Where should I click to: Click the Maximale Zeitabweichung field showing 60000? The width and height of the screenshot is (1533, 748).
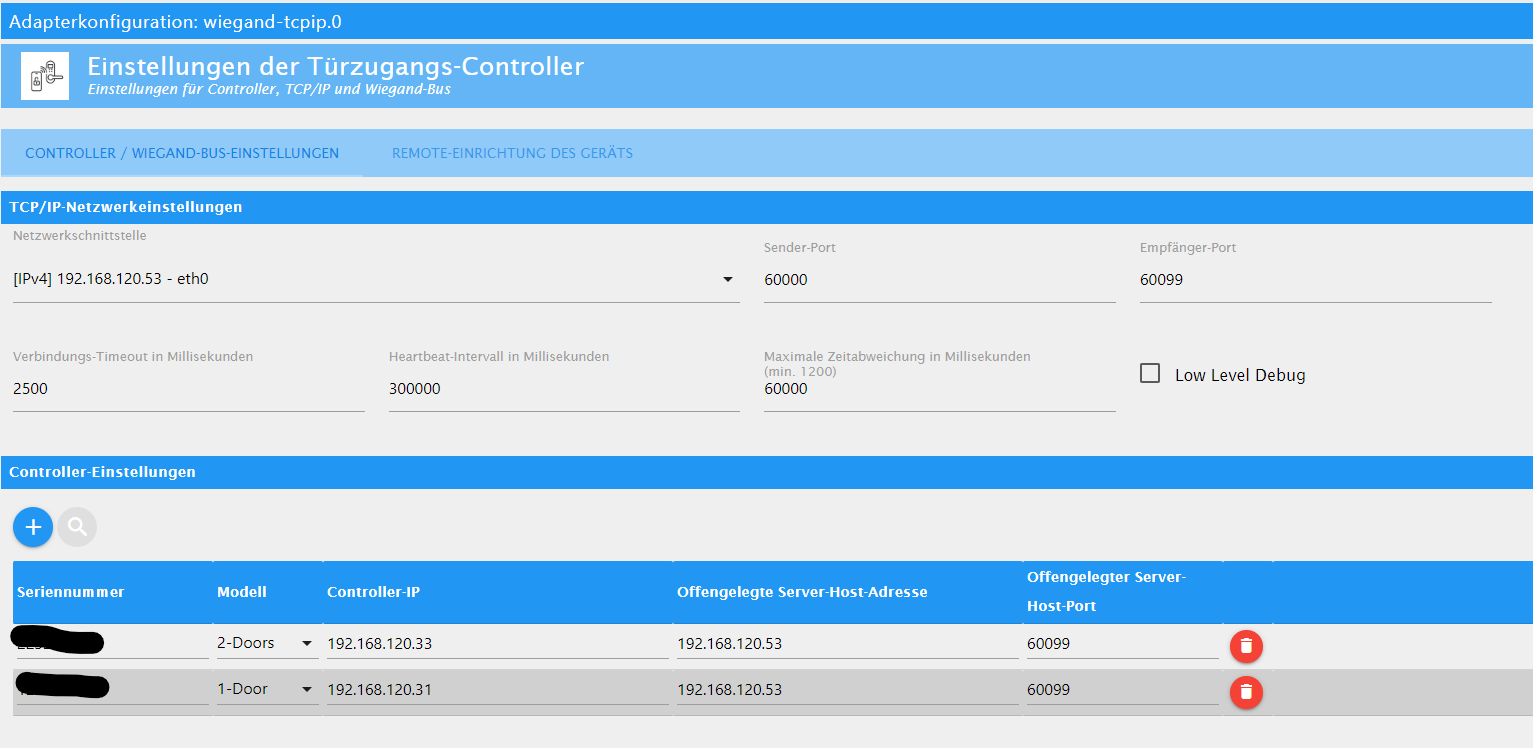(939, 389)
